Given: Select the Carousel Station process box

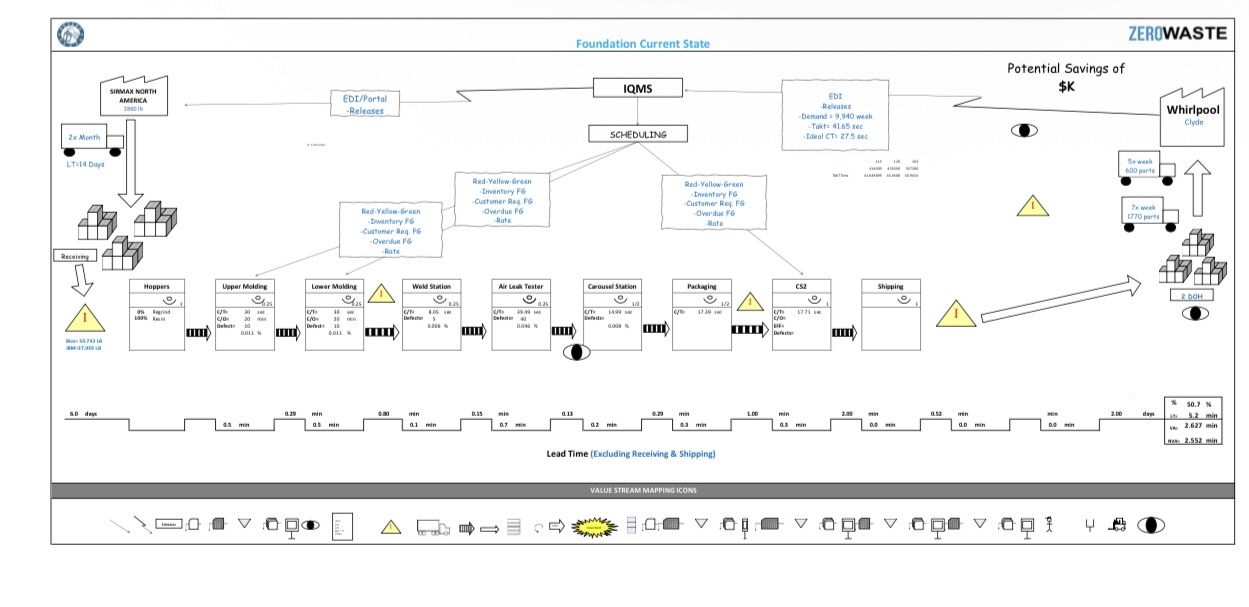Looking at the screenshot, I should 612,315.
